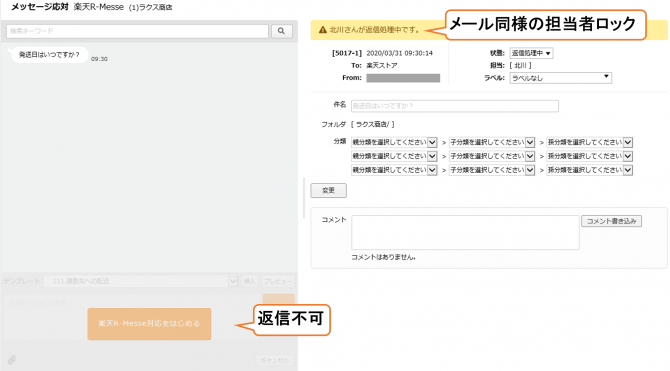This screenshot has width=670, height=371.
Task: Click the warning triangle icon in yellow banner
Action: click(323, 30)
